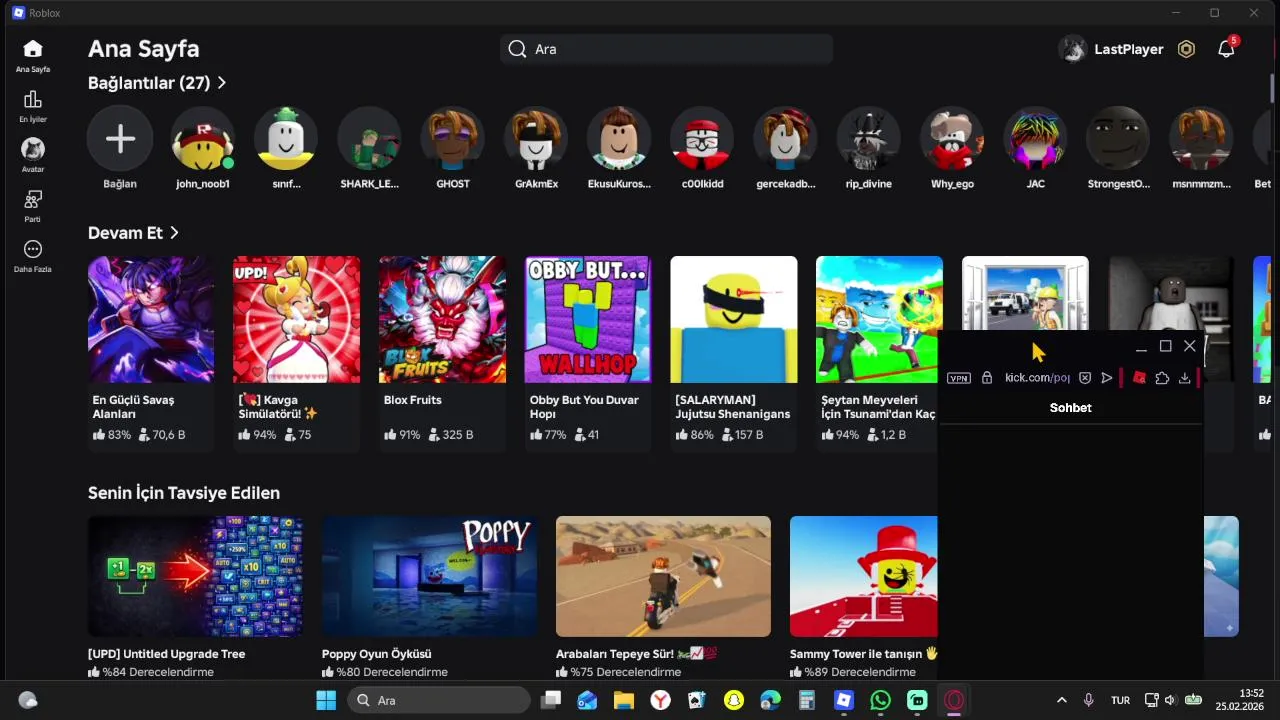1280x720 pixels.
Task: Open GrAkmEx friend avatar
Action: (536, 139)
